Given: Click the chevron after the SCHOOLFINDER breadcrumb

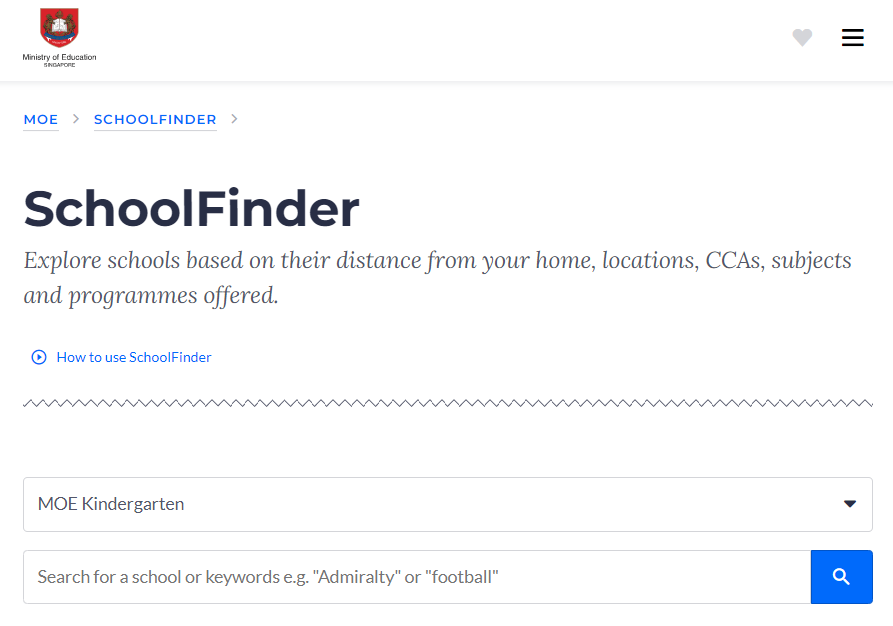Looking at the screenshot, I should point(234,119).
